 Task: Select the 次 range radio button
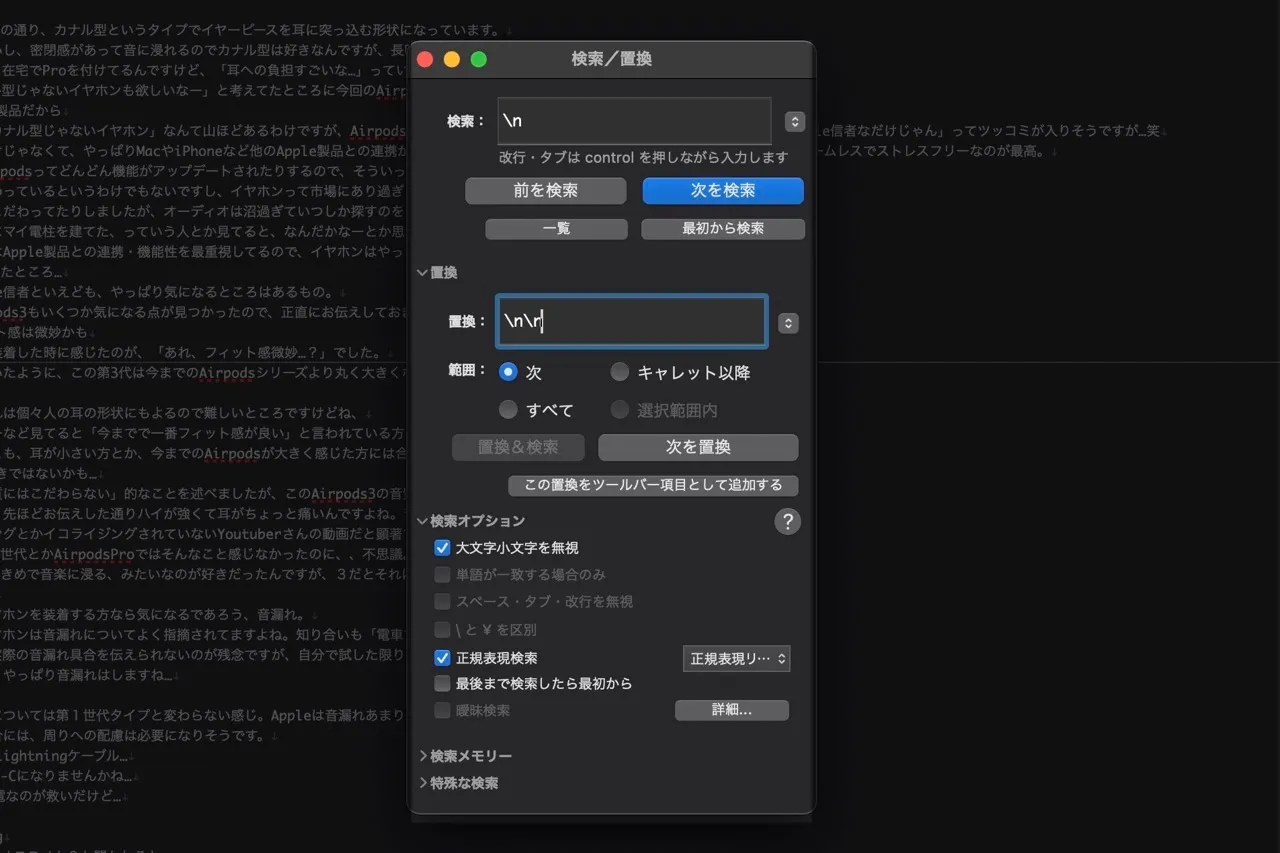pos(509,372)
